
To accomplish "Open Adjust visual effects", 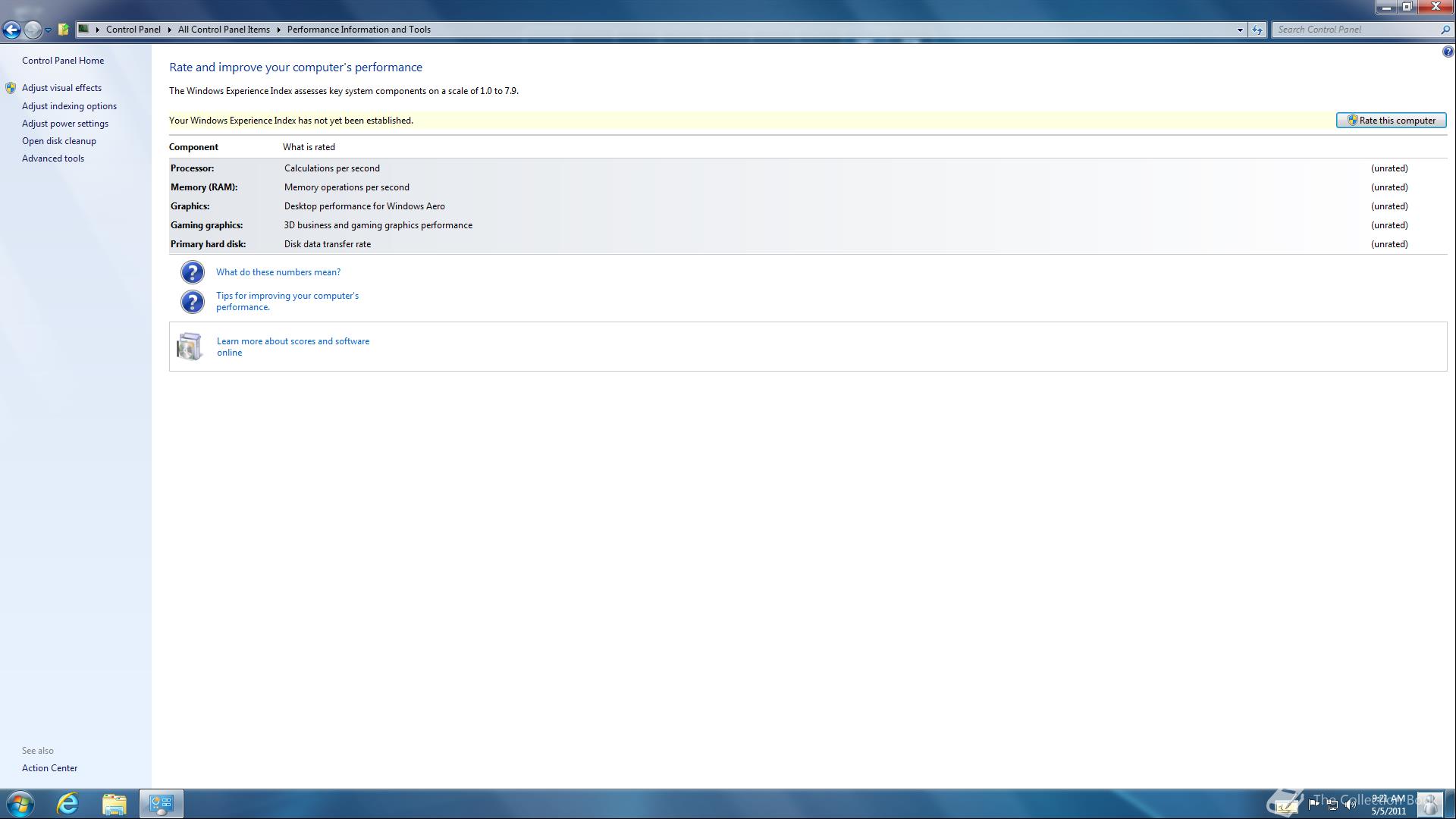I will pos(61,88).
